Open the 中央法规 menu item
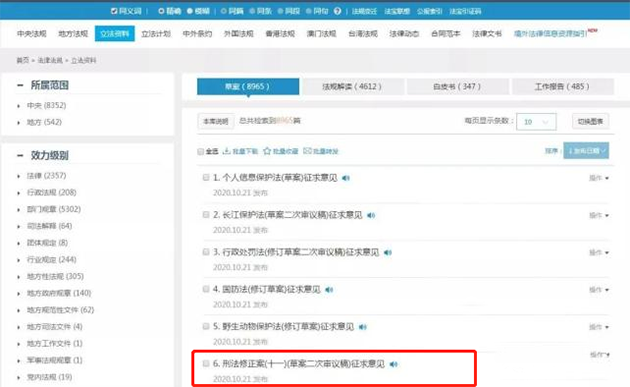The image size is (630, 387). pos(32,34)
